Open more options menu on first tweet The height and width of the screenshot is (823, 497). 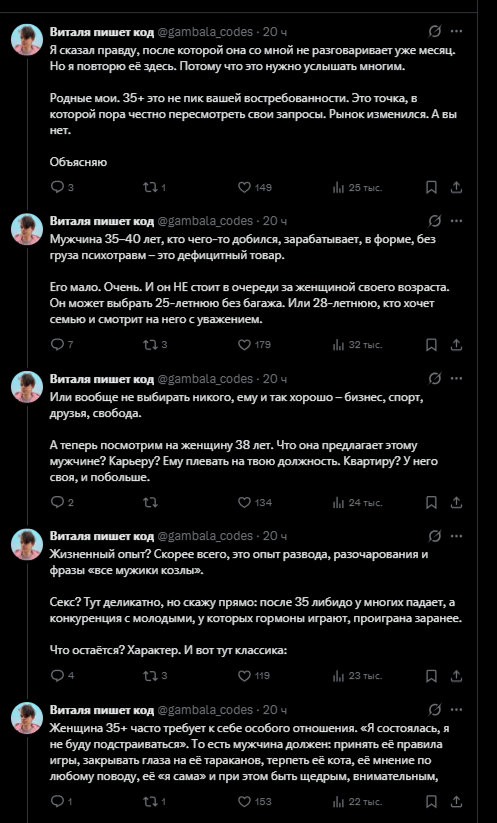click(457, 31)
